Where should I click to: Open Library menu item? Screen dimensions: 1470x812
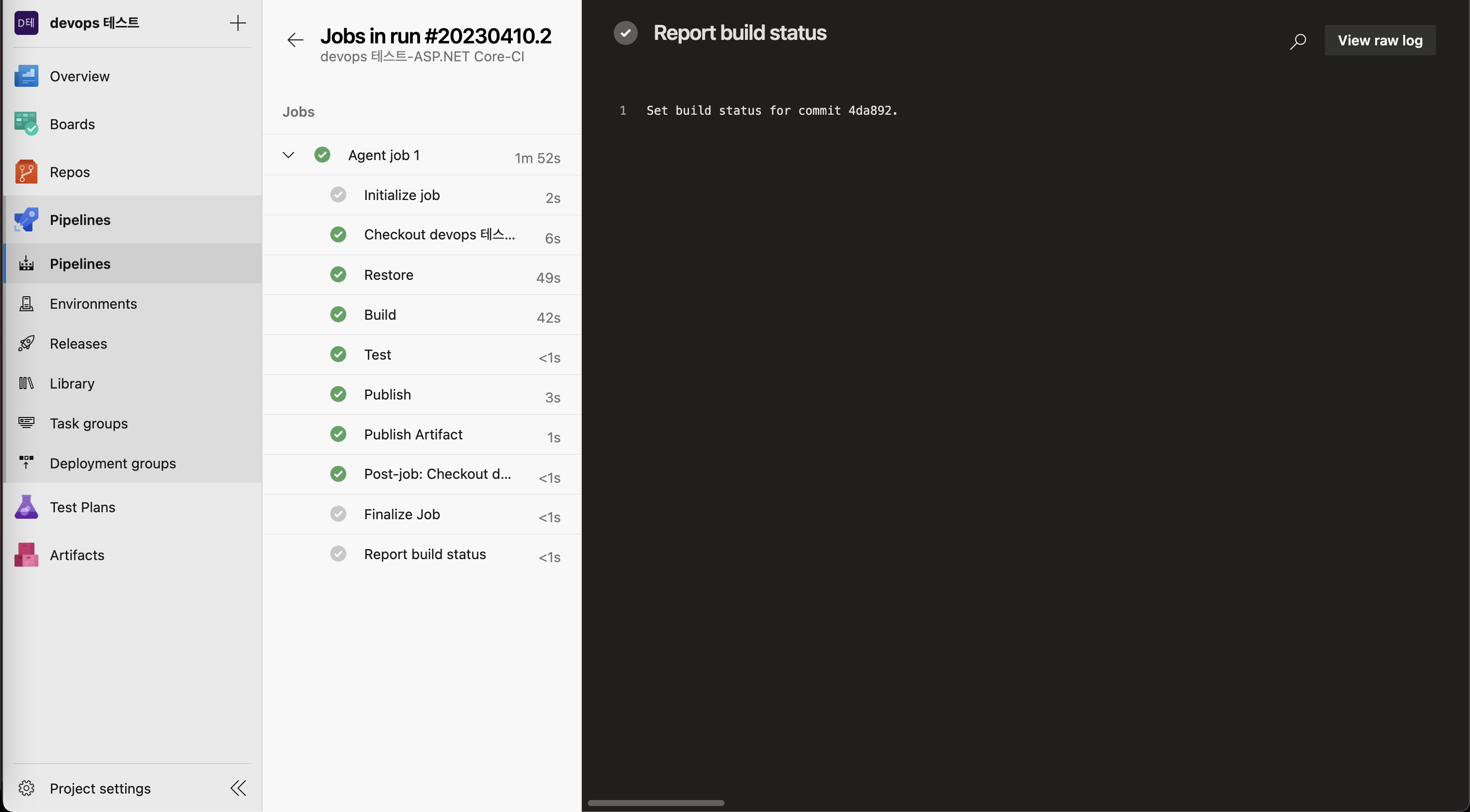point(72,383)
